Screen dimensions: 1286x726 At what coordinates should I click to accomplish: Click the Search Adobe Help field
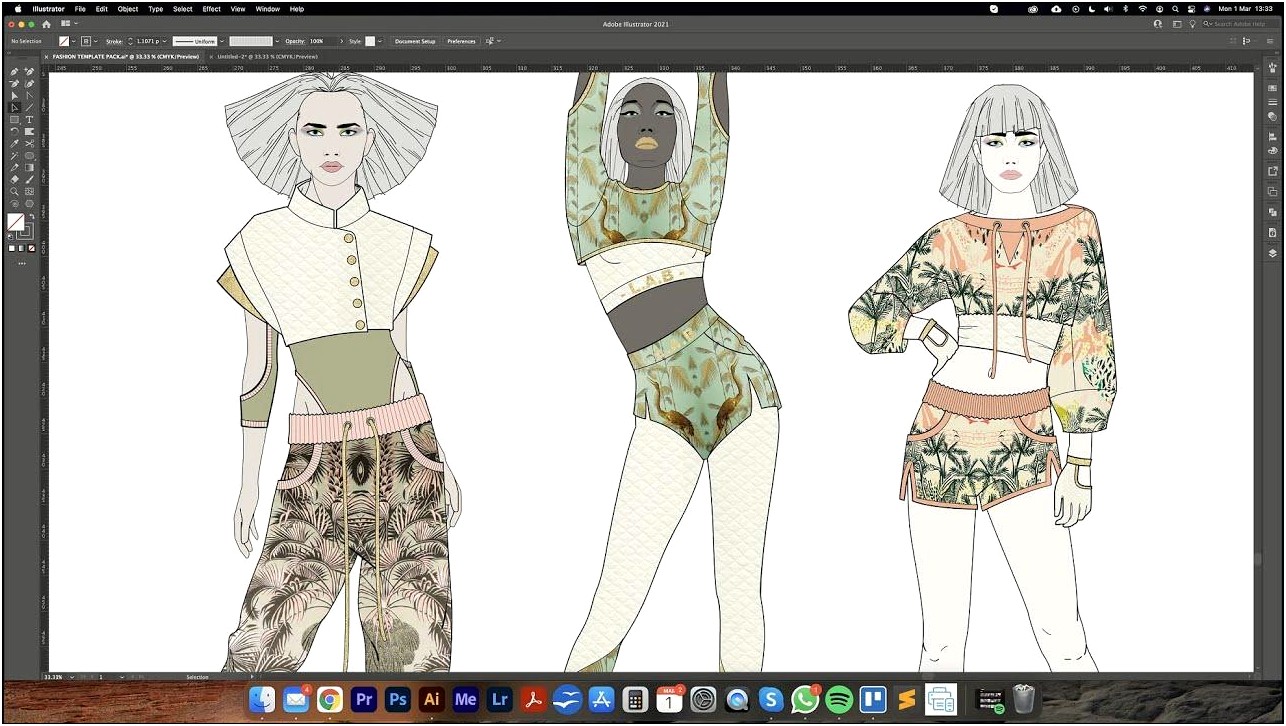coord(1241,24)
